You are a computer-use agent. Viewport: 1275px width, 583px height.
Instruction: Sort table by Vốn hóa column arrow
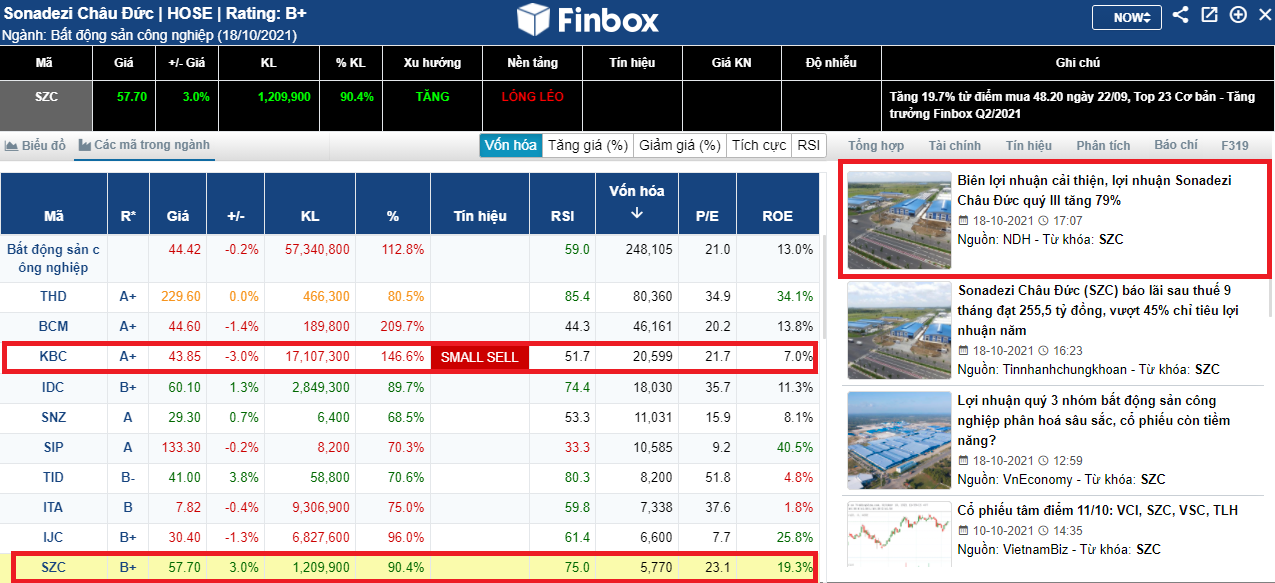tap(636, 213)
